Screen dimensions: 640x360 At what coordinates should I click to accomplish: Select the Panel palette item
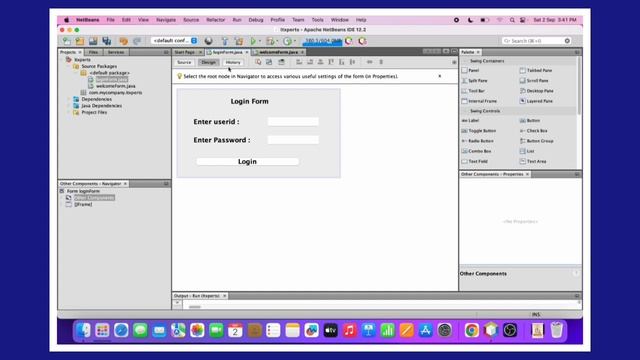[x=470, y=70]
